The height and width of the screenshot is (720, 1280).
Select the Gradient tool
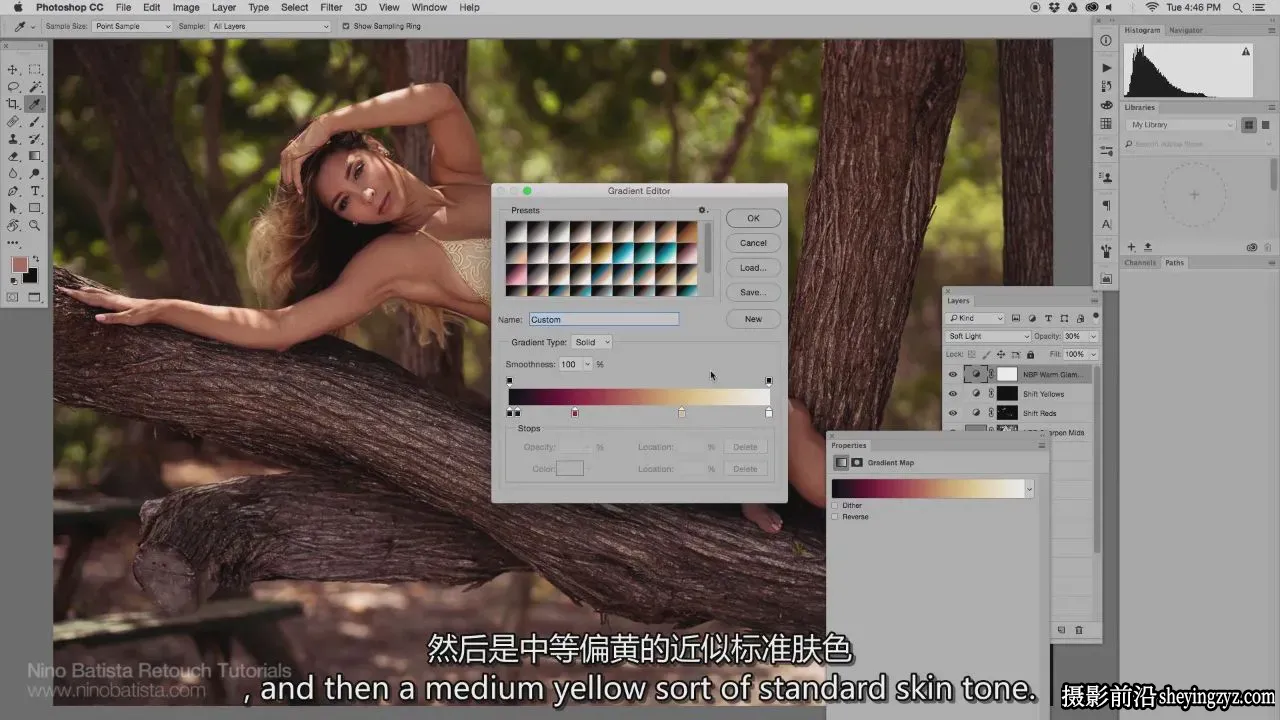coord(35,156)
